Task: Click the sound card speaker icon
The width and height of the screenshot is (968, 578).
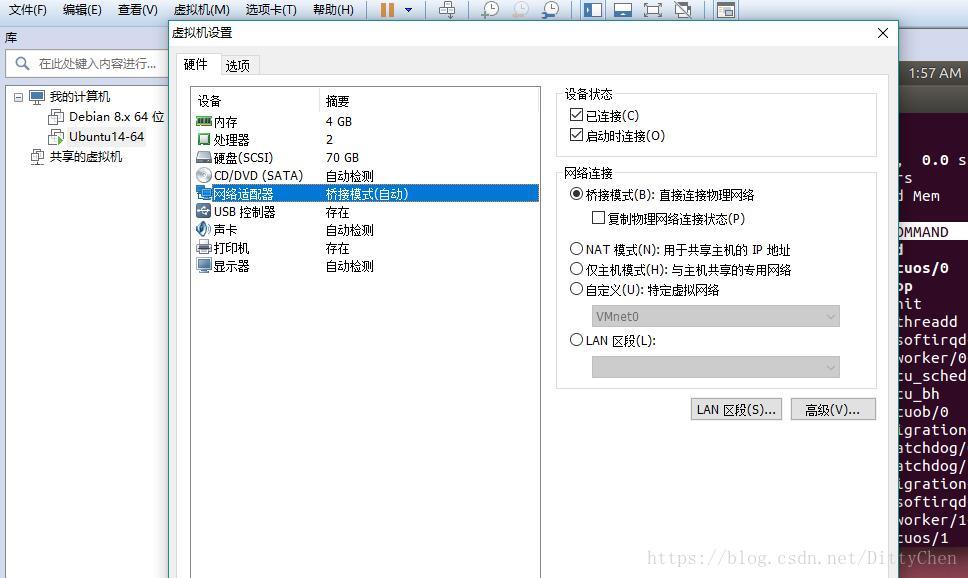Action: click(204, 229)
